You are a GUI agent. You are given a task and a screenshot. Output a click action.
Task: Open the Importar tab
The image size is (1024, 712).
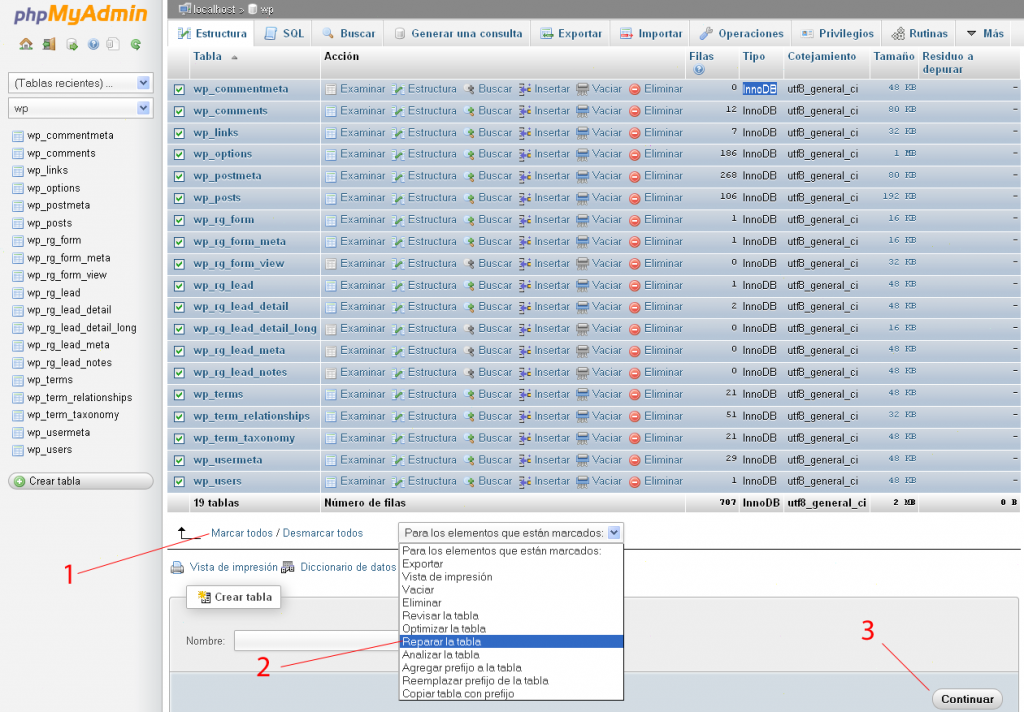click(x=650, y=33)
